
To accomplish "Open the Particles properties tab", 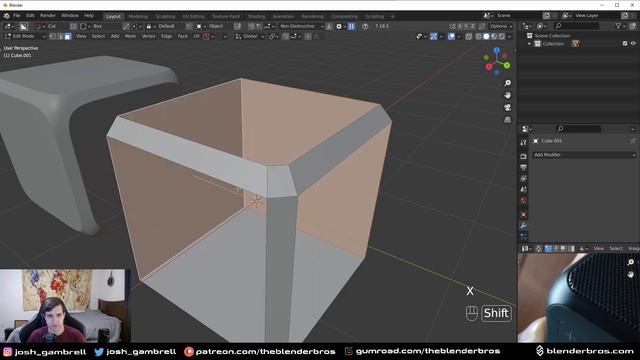I will click(523, 236).
